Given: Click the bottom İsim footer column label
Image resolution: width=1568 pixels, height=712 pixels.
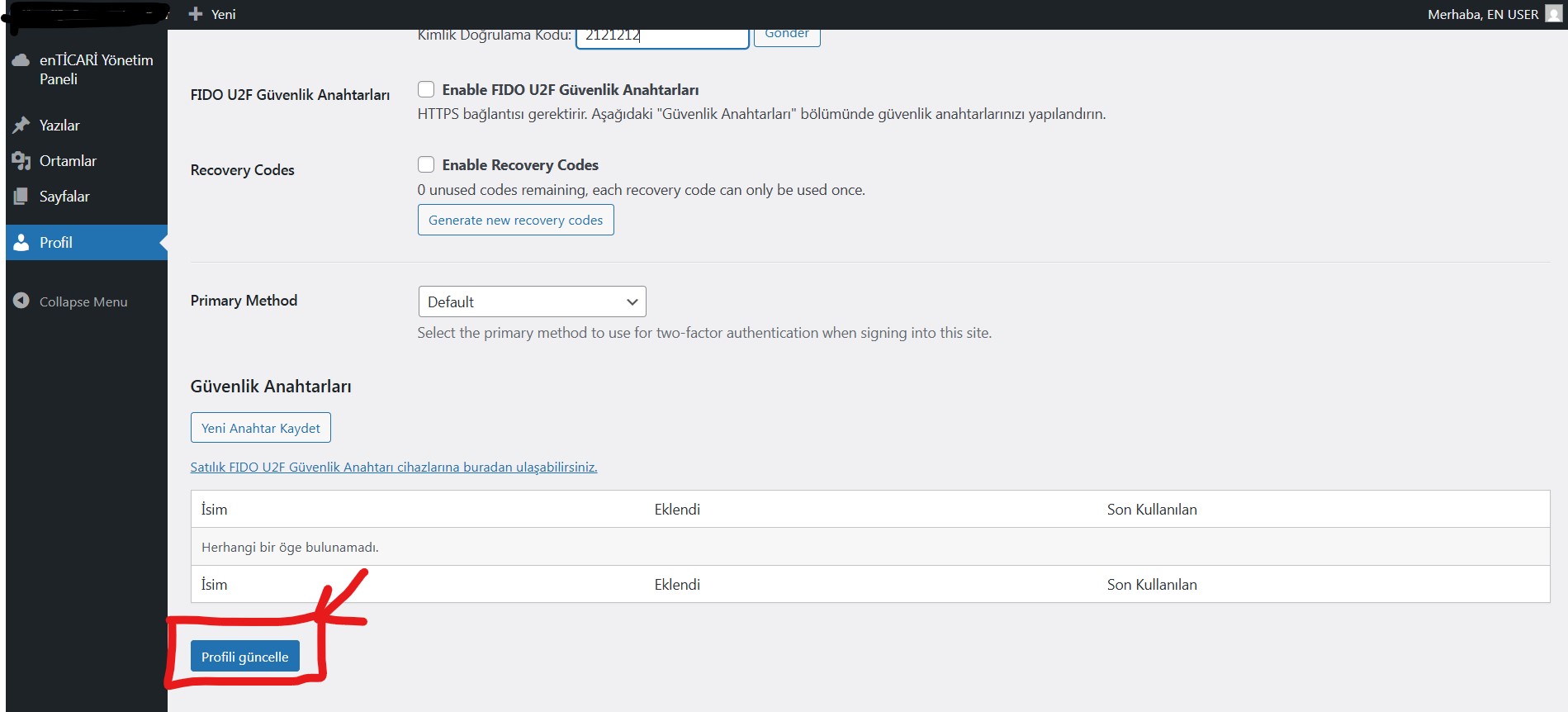Looking at the screenshot, I should [214, 585].
